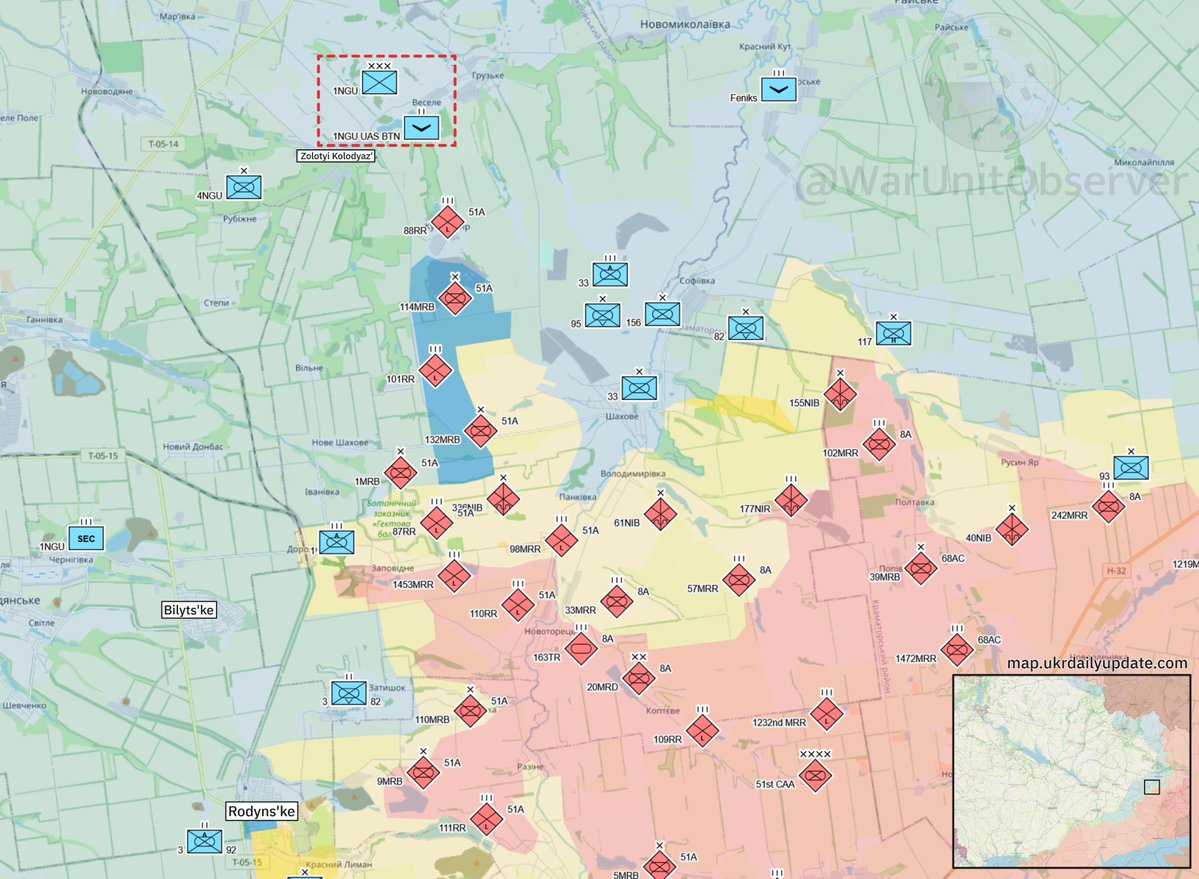Select the Bilyts'ke town label
This screenshot has width=1199, height=879.
pyautogui.click(x=189, y=608)
